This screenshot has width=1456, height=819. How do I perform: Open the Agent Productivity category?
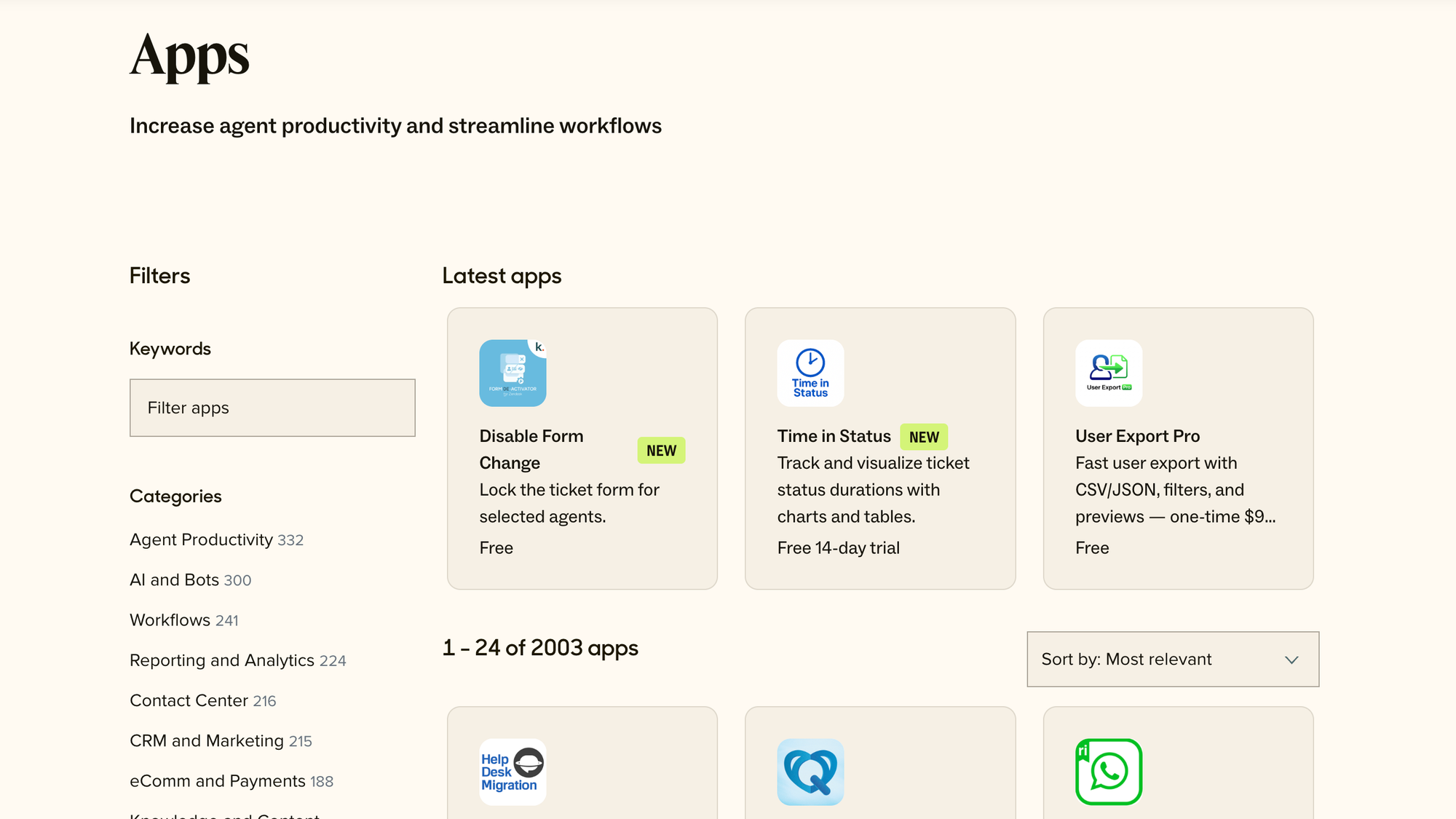pos(202,539)
